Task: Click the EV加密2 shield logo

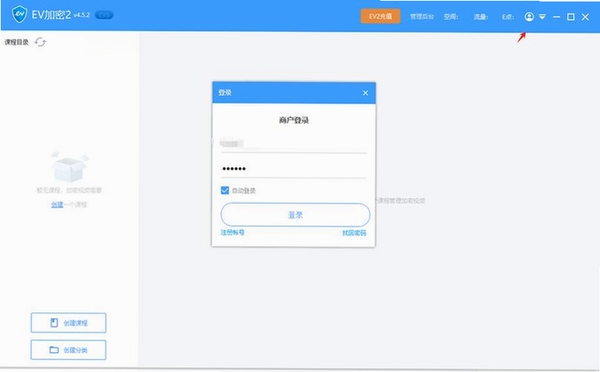Action: point(20,15)
